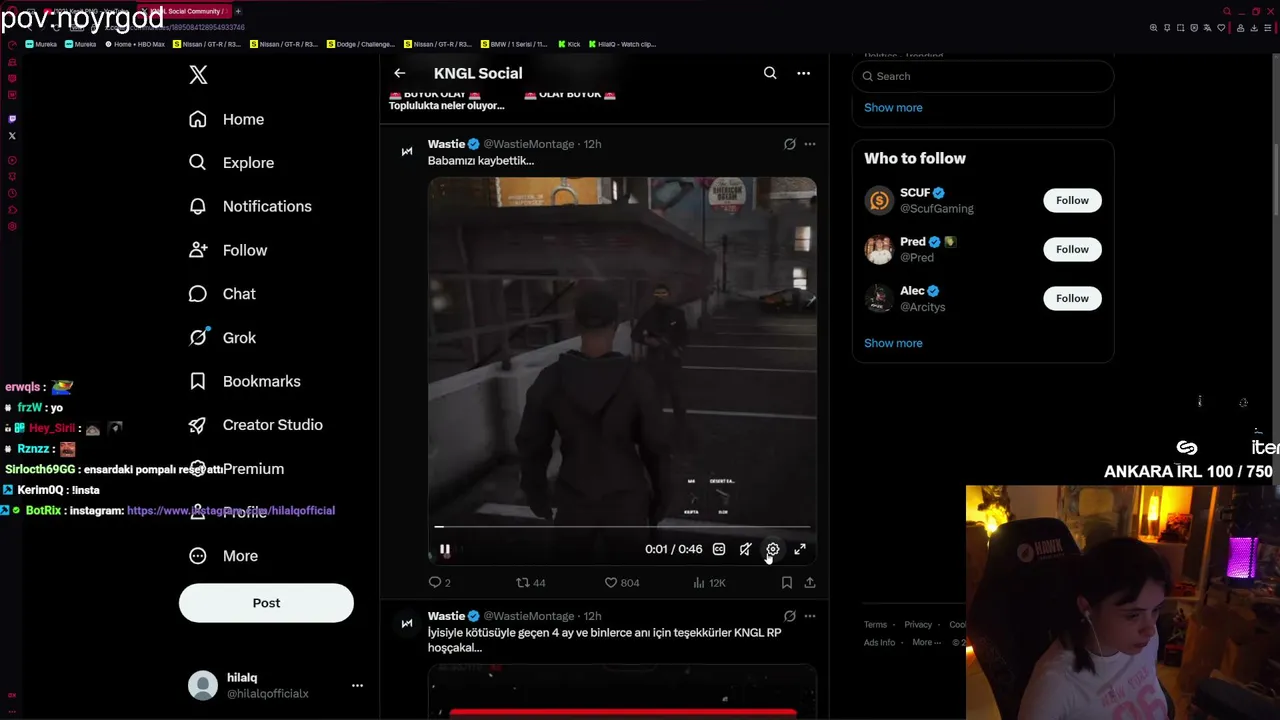The width and height of the screenshot is (1280, 720).
Task: Open Follow in sidebar
Action: click(x=229, y=250)
